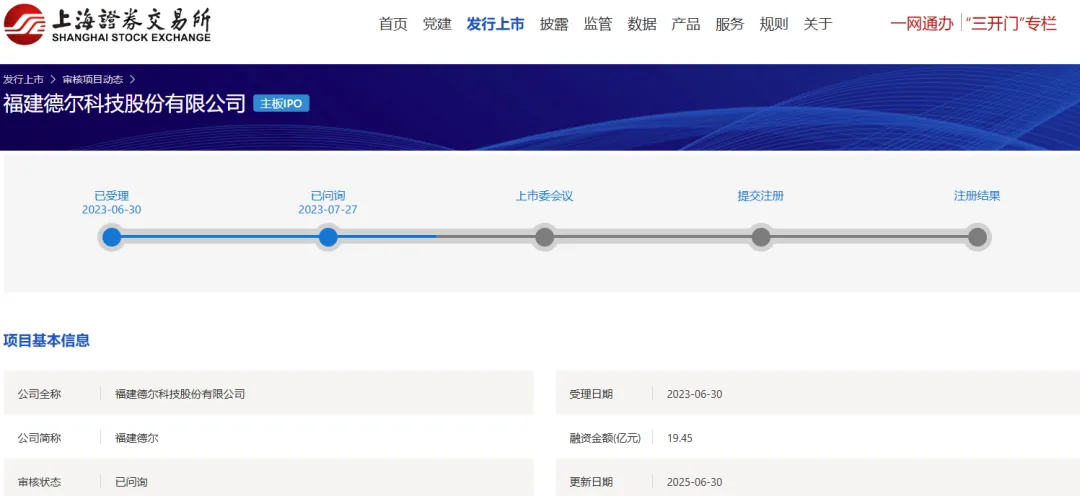This screenshot has width=1080, height=496.
Task: Click the 发行上市 breadcrumb link
Action: tap(23, 79)
